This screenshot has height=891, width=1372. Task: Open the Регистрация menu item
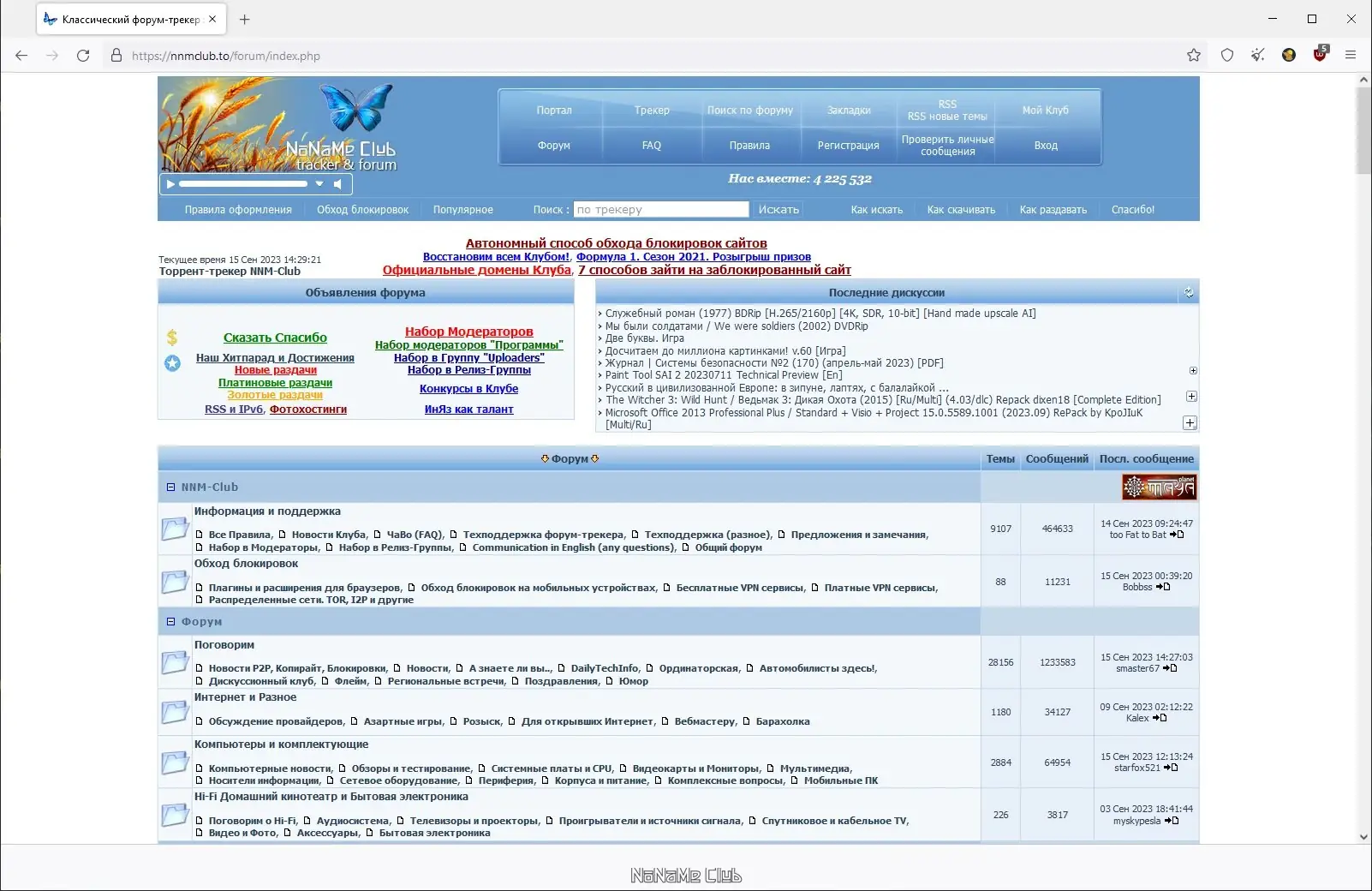pos(849,146)
